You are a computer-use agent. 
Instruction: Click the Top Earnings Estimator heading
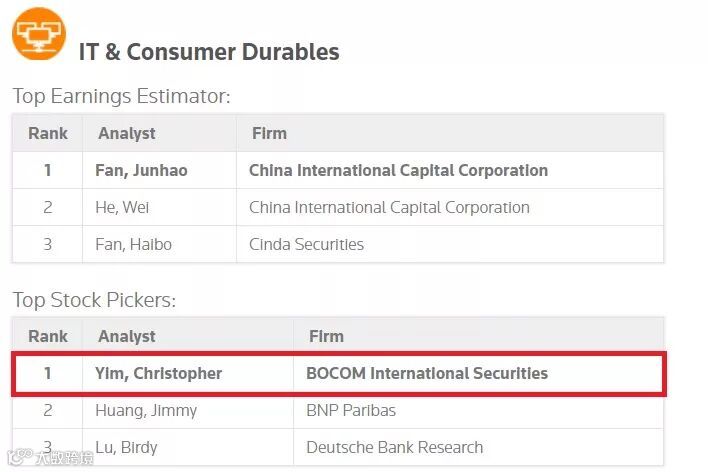[x=121, y=96]
